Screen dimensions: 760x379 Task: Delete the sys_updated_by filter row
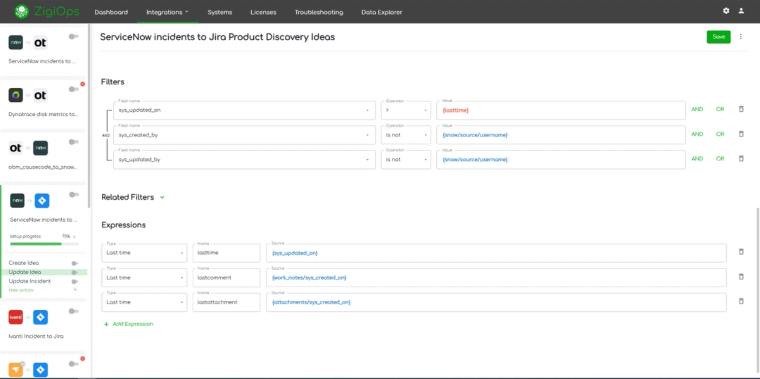[x=741, y=158]
